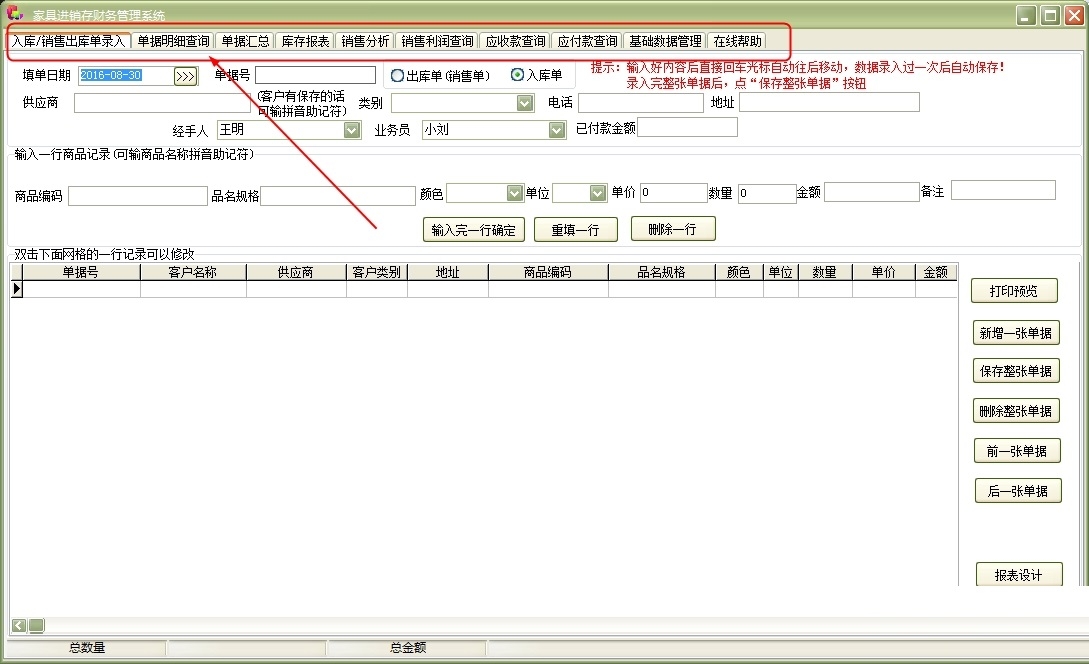The height and width of the screenshot is (664, 1089).
Task: Open 报表设计
Action: pos(1018,574)
